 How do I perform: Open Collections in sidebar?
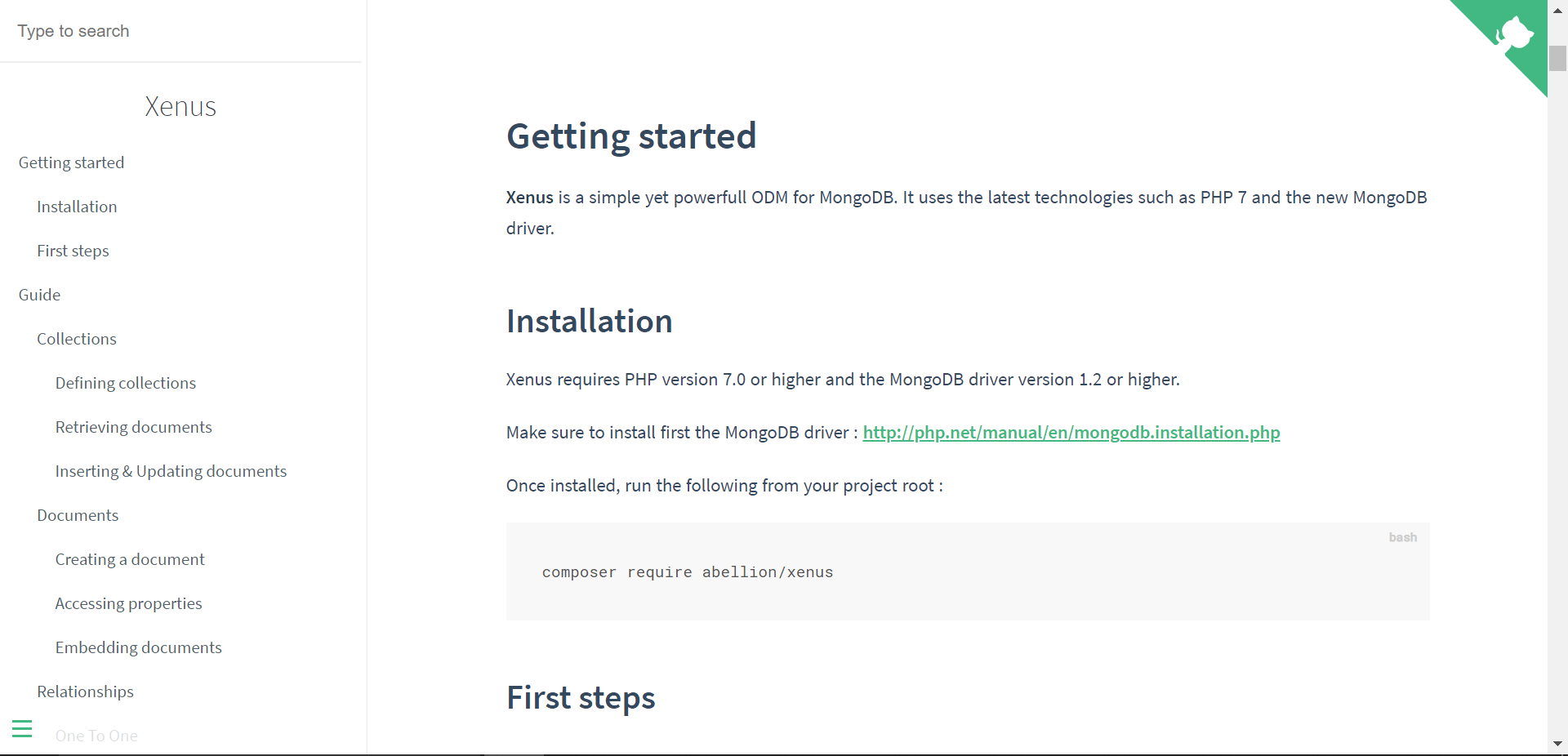point(77,339)
